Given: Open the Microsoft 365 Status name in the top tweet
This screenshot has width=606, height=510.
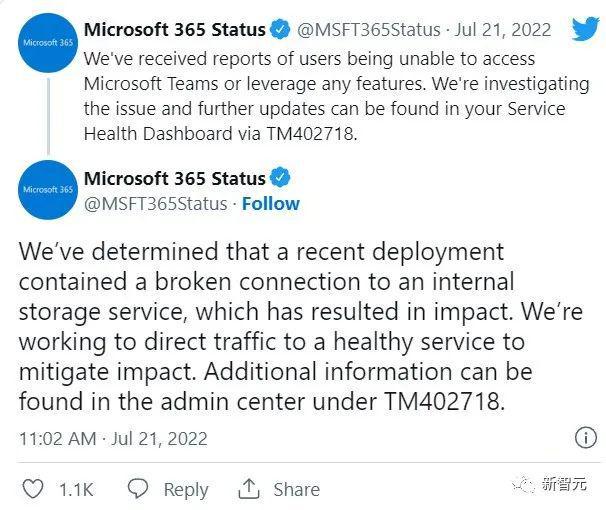Looking at the screenshot, I should tap(174, 29).
